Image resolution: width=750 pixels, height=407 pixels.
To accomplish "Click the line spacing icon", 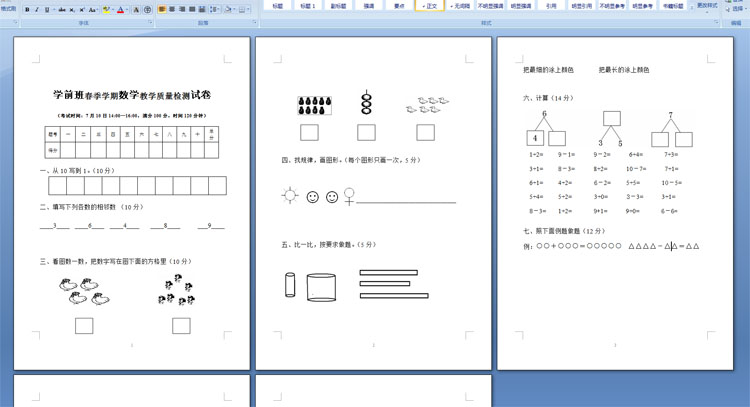I will [213, 10].
